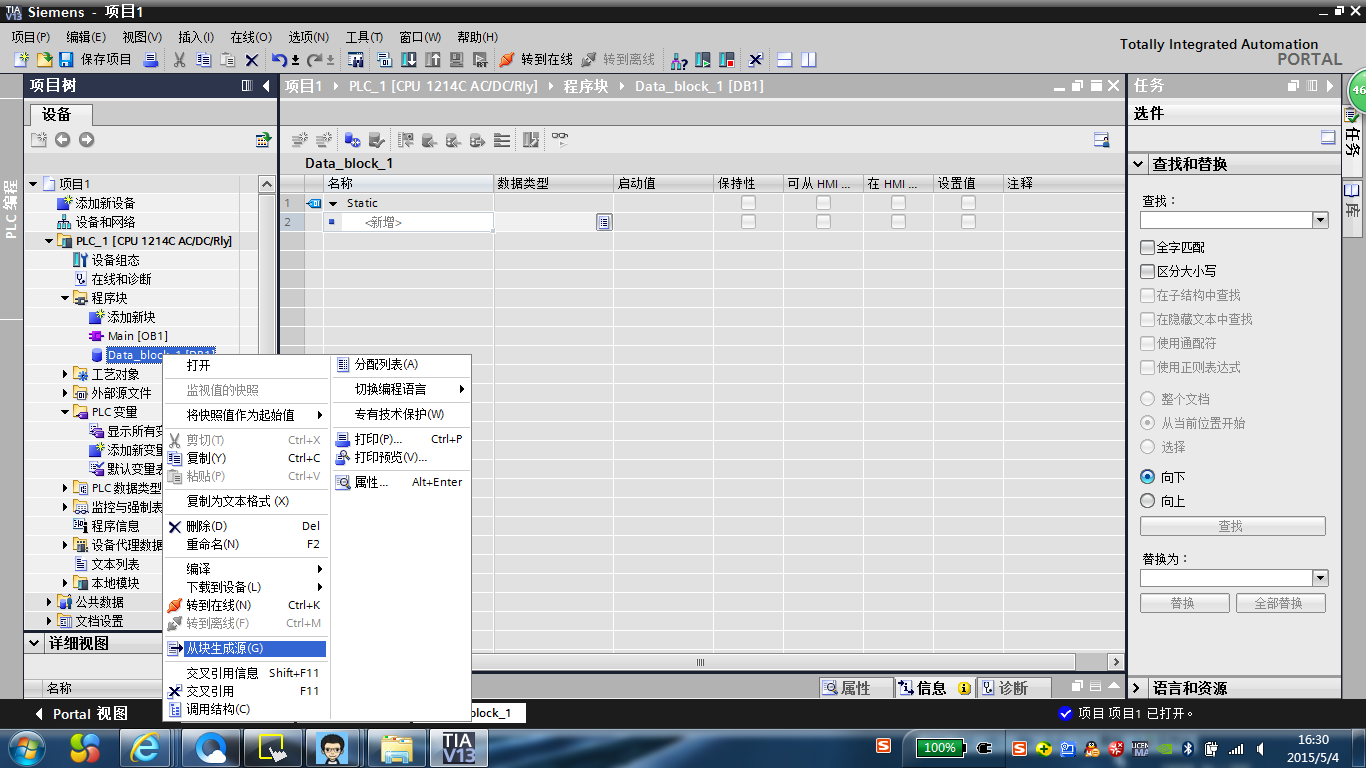
Task: Save the project with the floppy disk icon
Action: click(x=66, y=60)
